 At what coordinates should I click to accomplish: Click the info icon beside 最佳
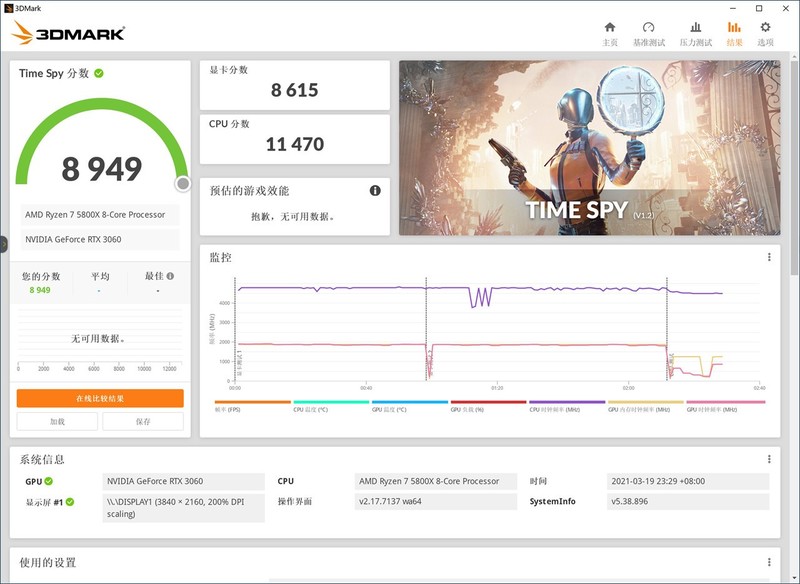(171, 276)
